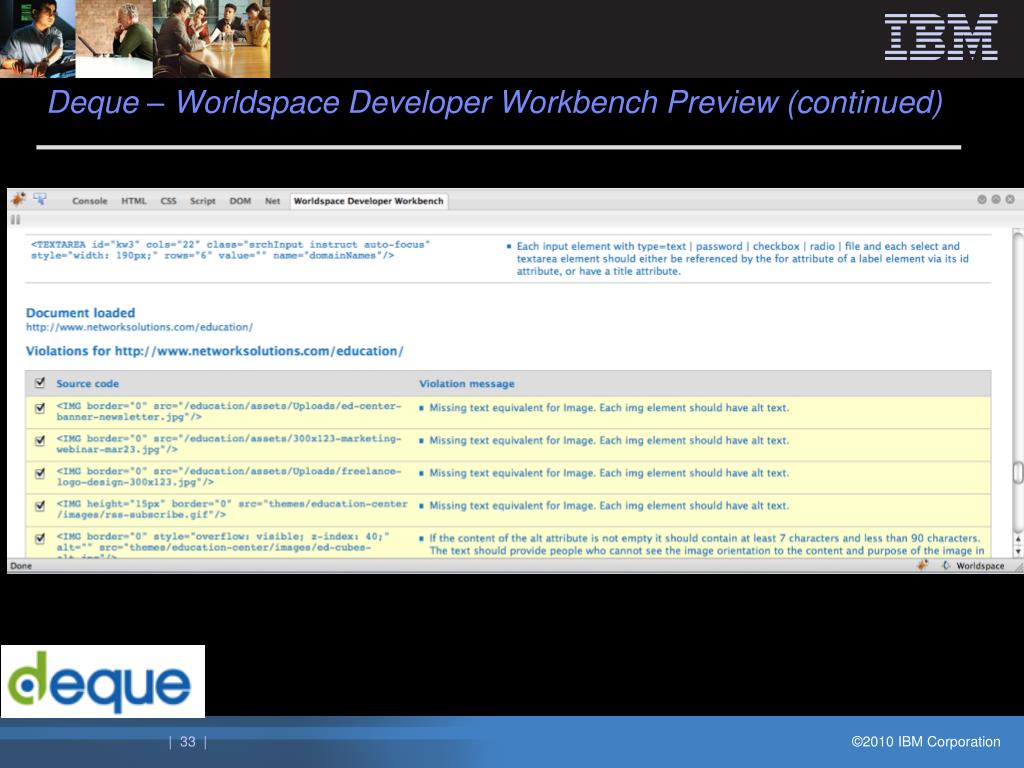Screen dimensions: 1024x768
Task: Click the Firebug bug icon in the toolbar
Action: pos(18,199)
